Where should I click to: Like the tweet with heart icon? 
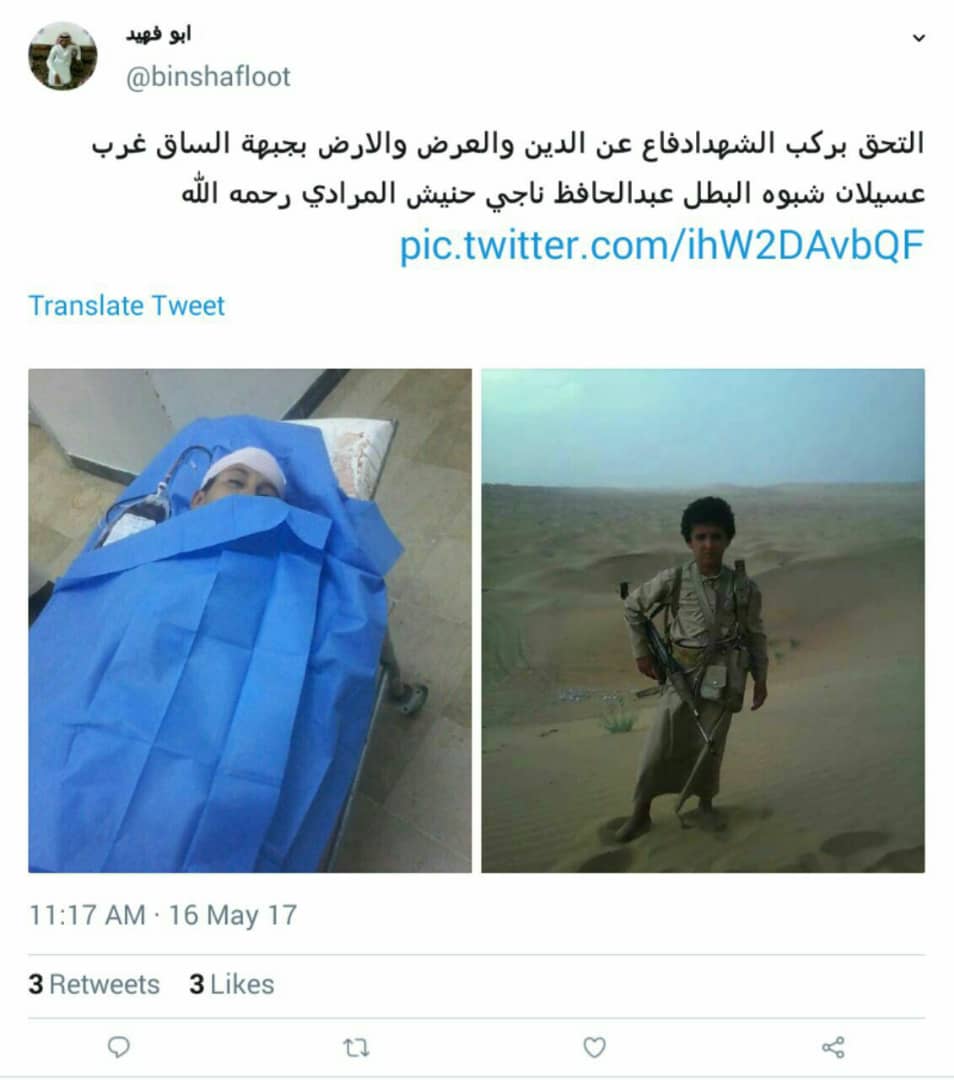click(594, 1047)
